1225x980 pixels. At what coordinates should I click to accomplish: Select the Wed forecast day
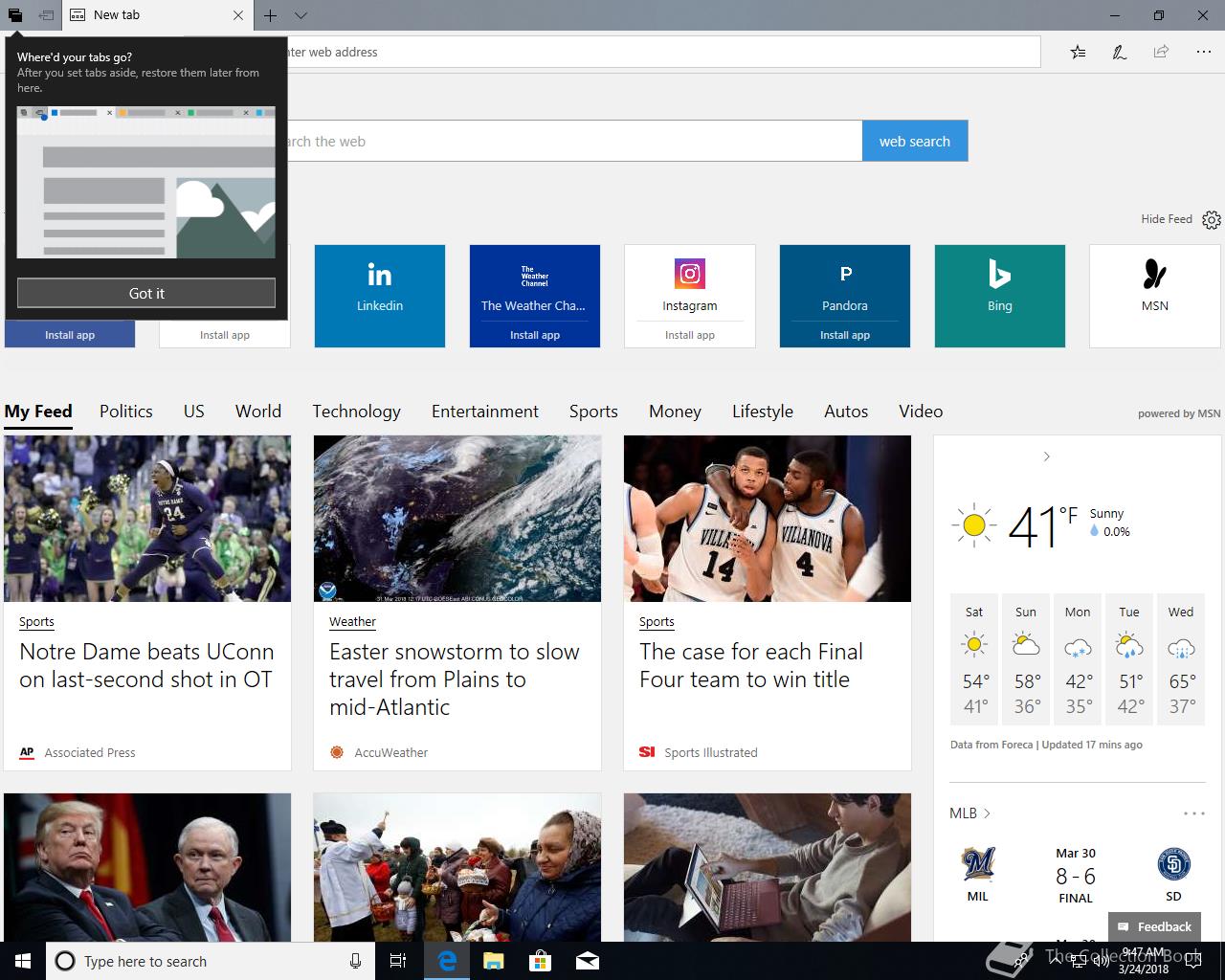click(1181, 659)
